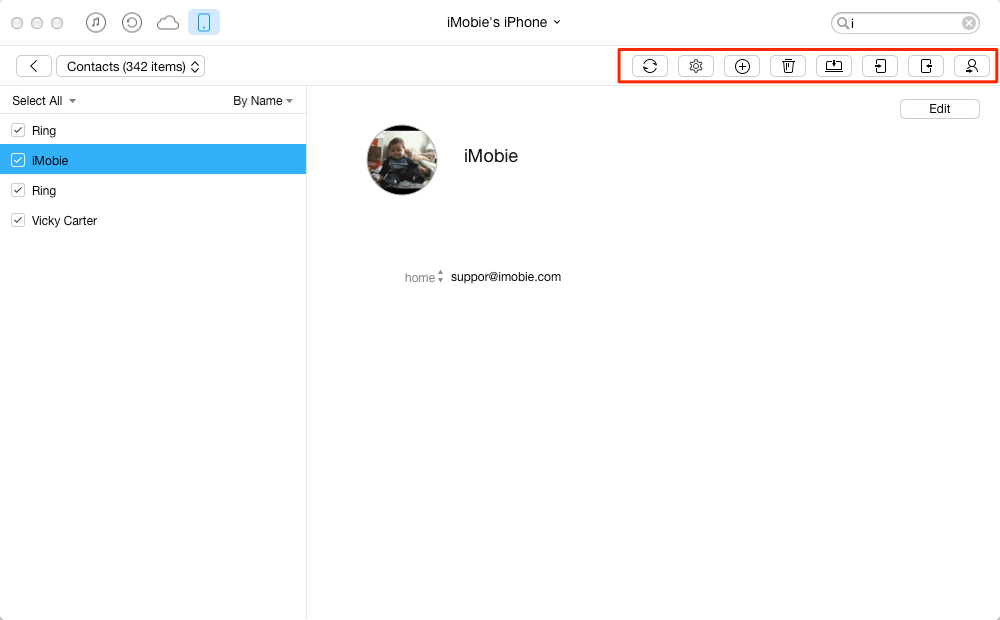Click the magnifier icon in search box
The image size is (1000, 620).
(842, 23)
